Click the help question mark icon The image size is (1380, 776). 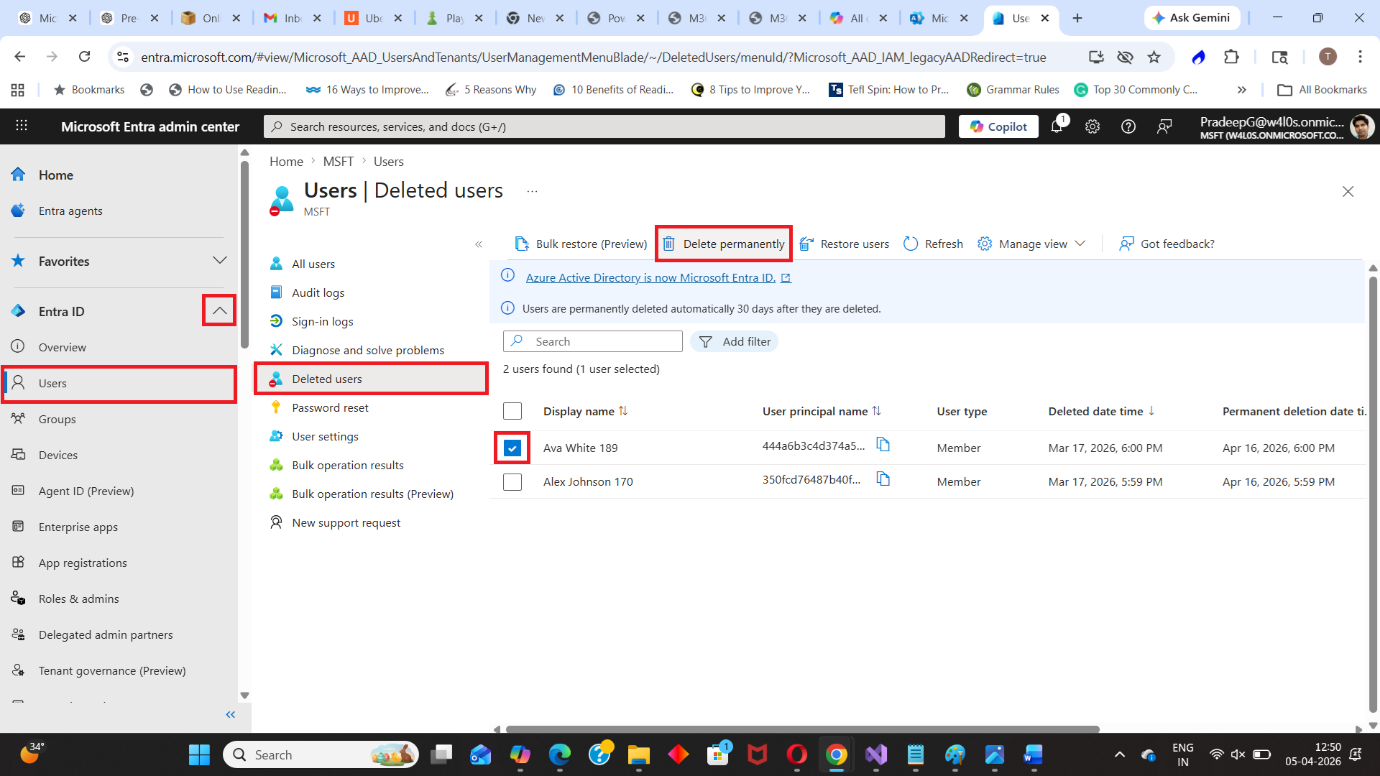(1128, 127)
